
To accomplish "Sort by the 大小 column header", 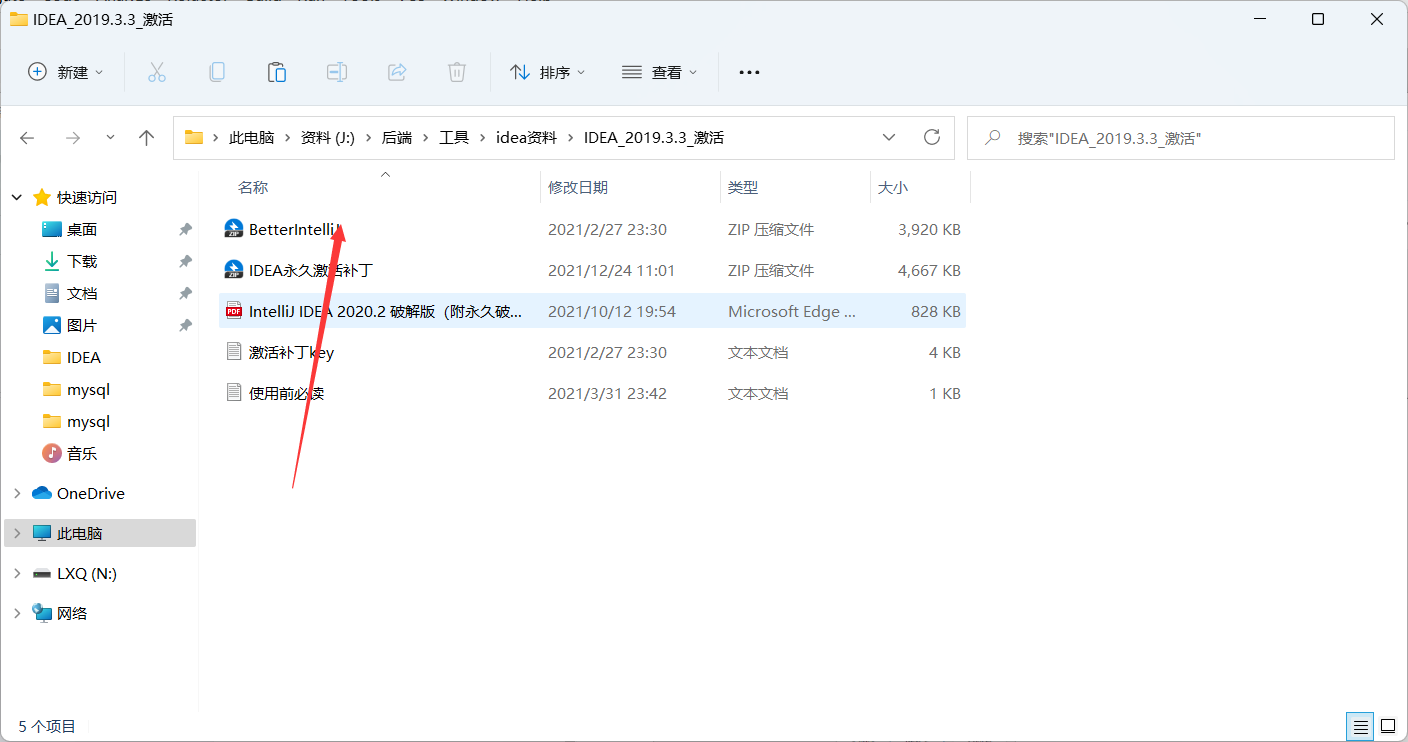I will (x=893, y=187).
